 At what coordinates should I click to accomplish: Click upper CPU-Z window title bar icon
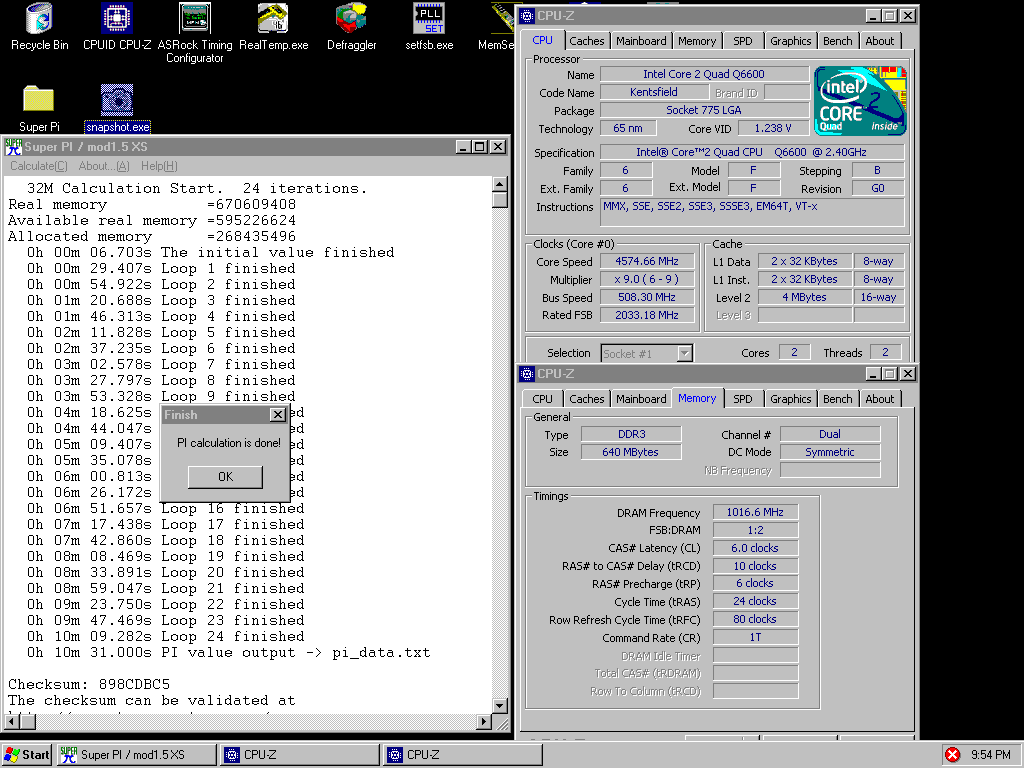[527, 16]
